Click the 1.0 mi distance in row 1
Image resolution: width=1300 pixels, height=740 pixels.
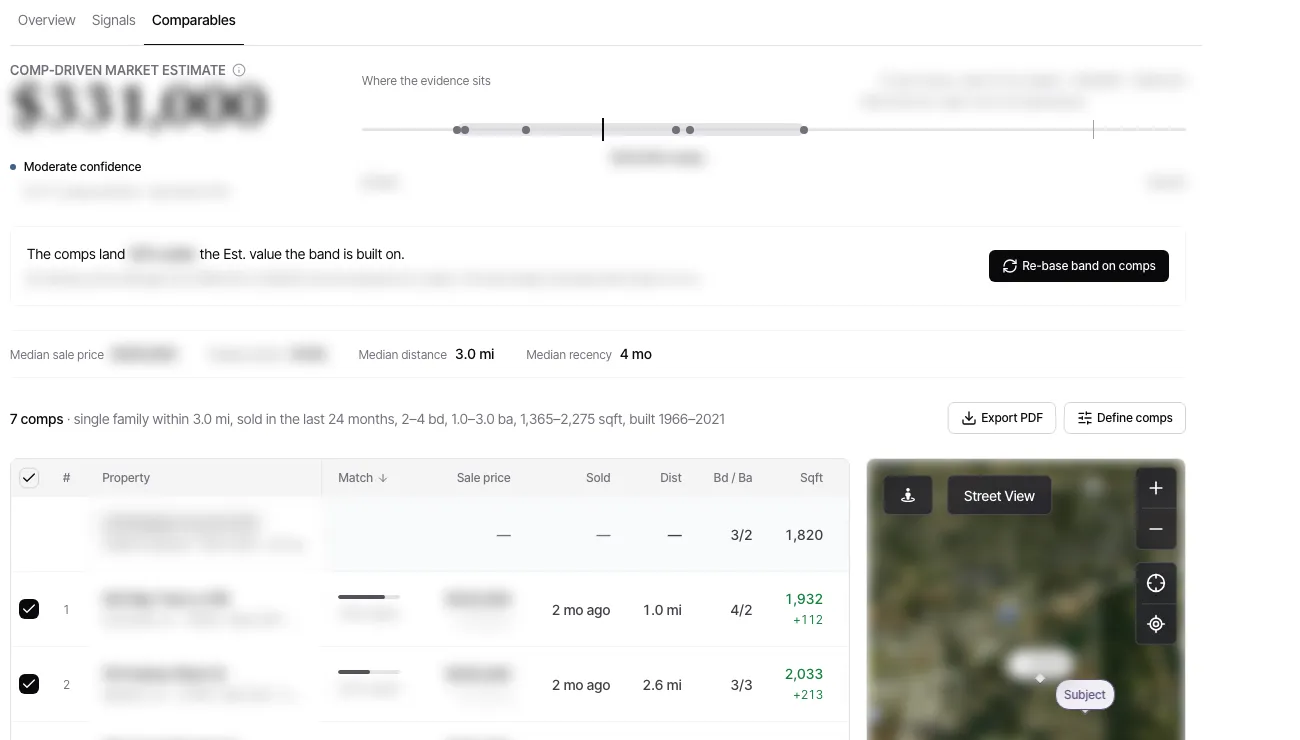click(662, 610)
